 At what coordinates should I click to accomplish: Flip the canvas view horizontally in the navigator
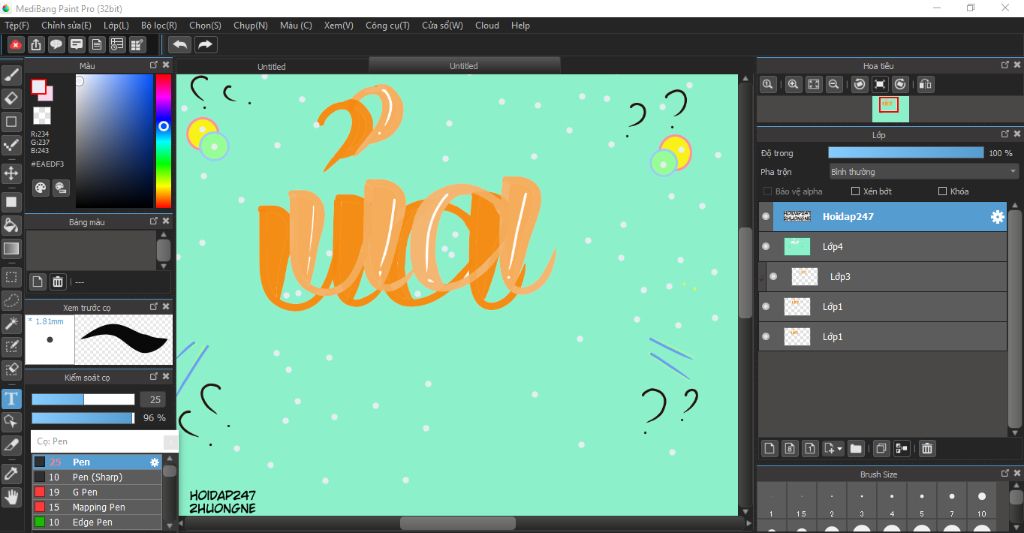tap(925, 84)
